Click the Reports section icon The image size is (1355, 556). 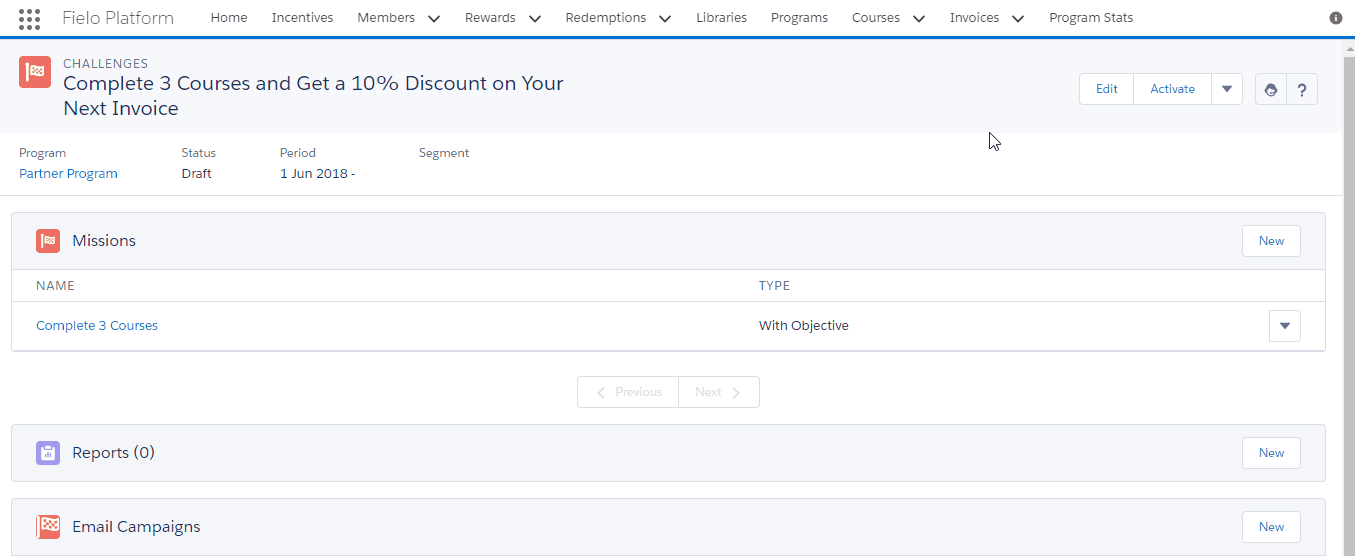48,453
